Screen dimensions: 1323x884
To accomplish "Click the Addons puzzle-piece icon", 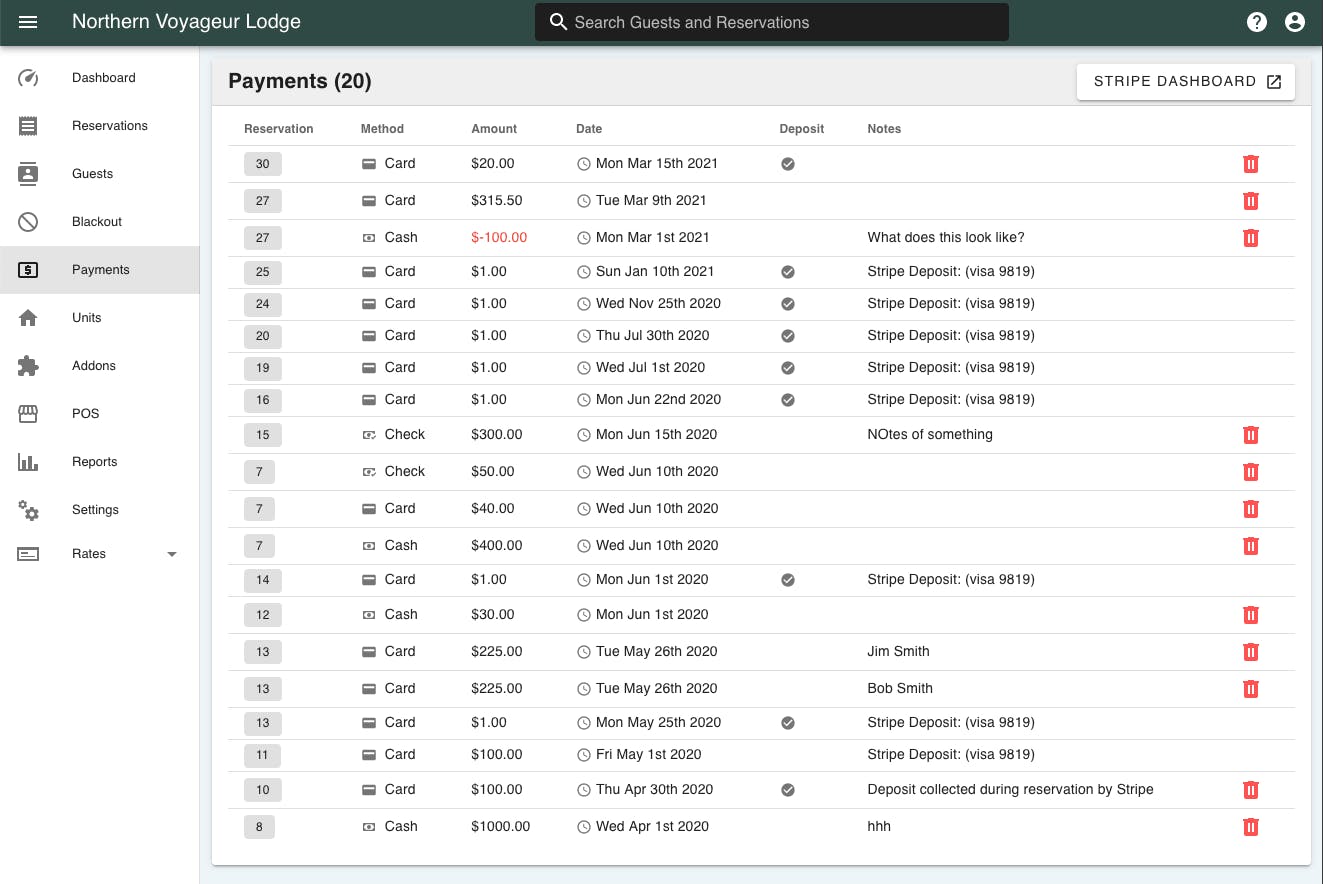I will [28, 365].
